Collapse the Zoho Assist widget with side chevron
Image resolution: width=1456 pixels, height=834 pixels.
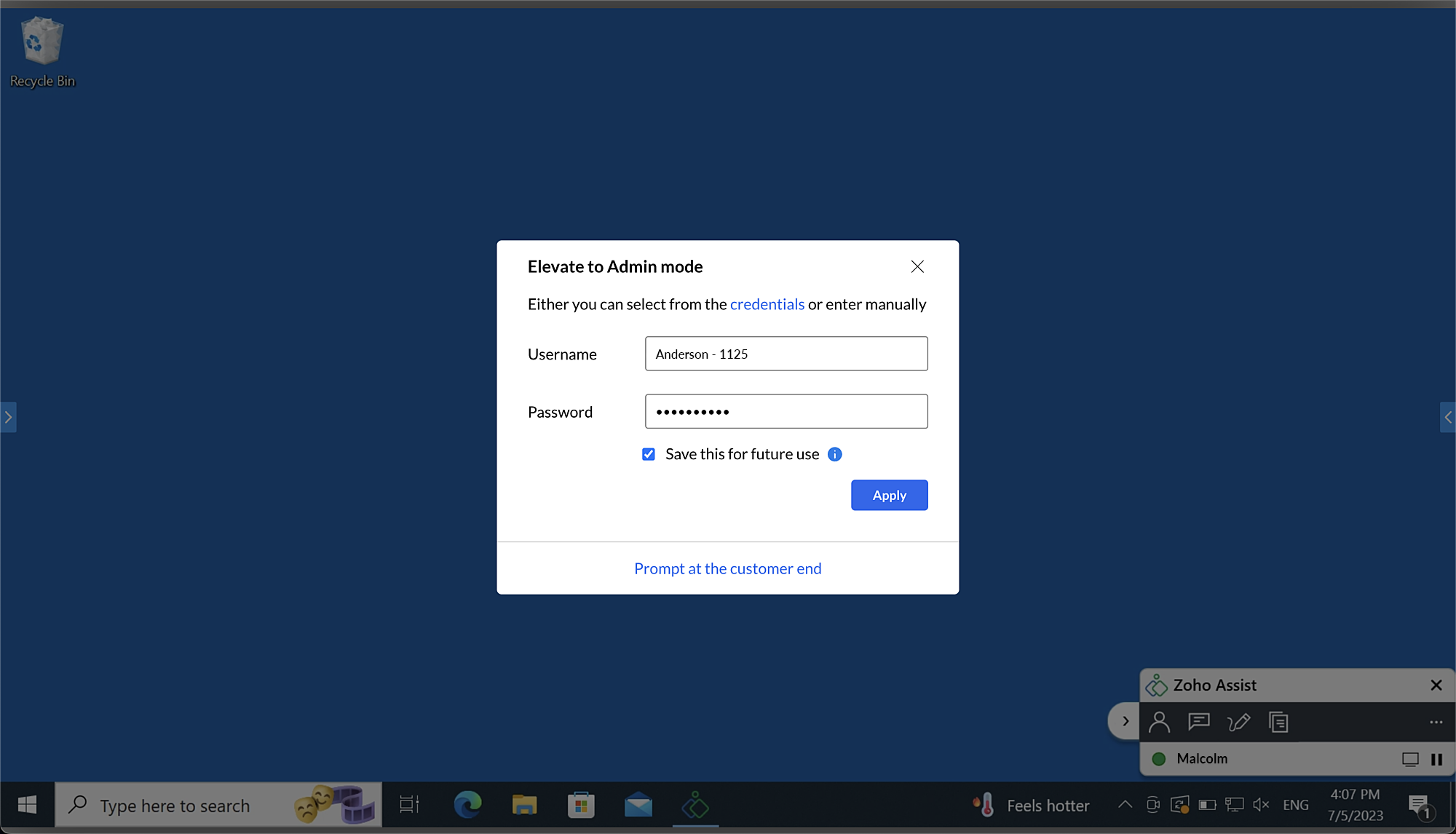(x=1125, y=721)
